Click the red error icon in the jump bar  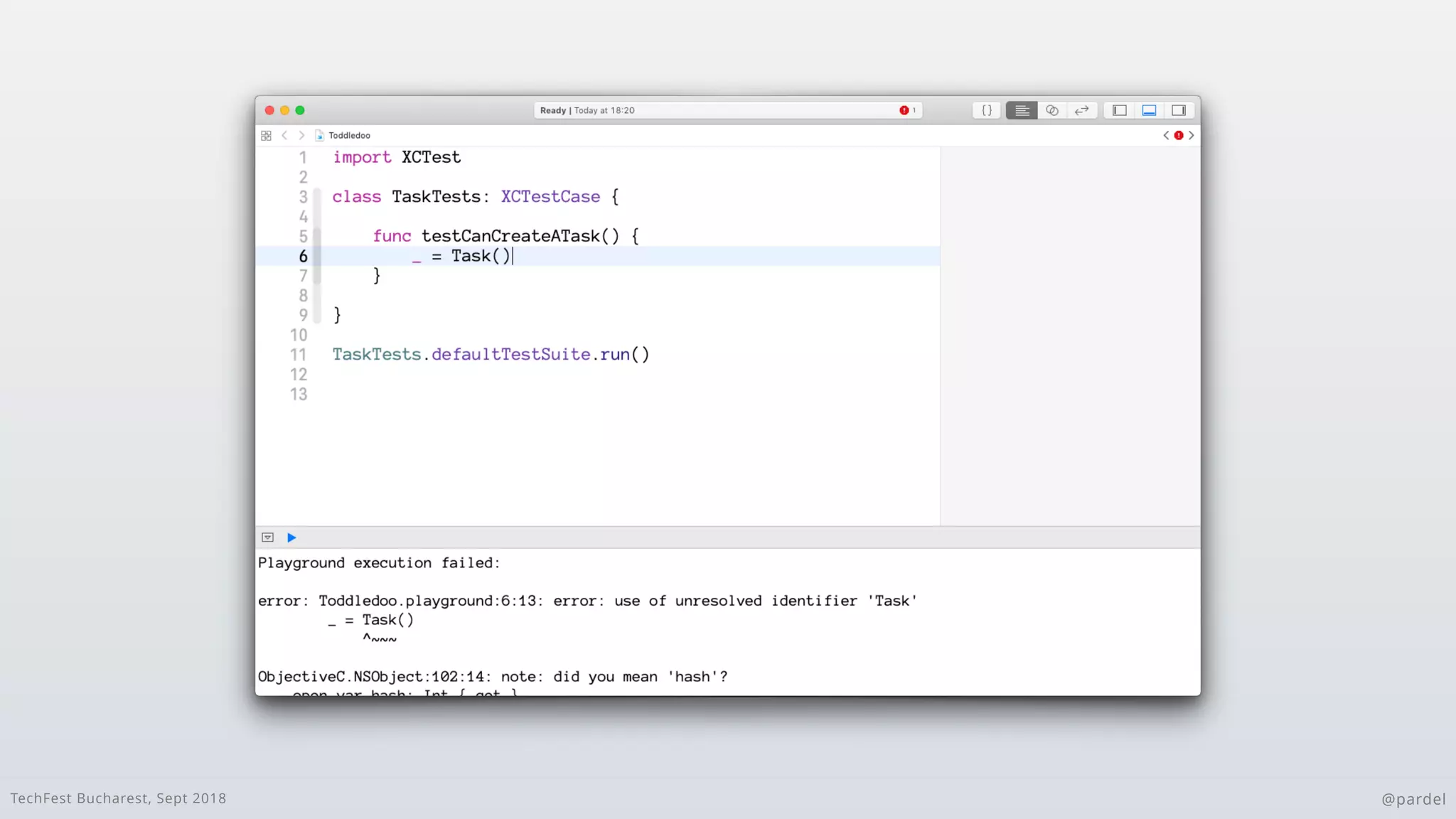[1179, 135]
